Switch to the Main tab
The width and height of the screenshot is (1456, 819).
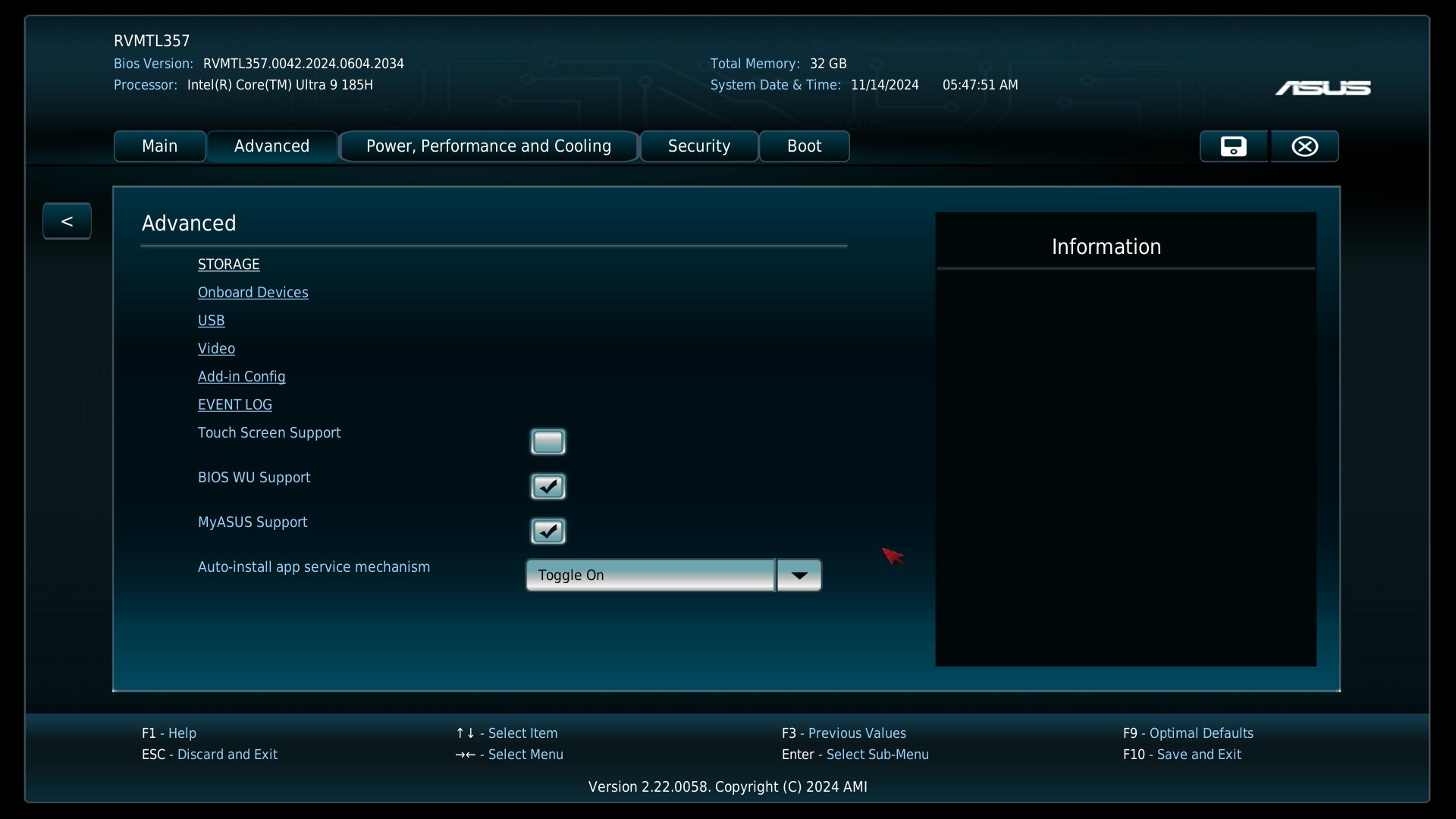159,146
